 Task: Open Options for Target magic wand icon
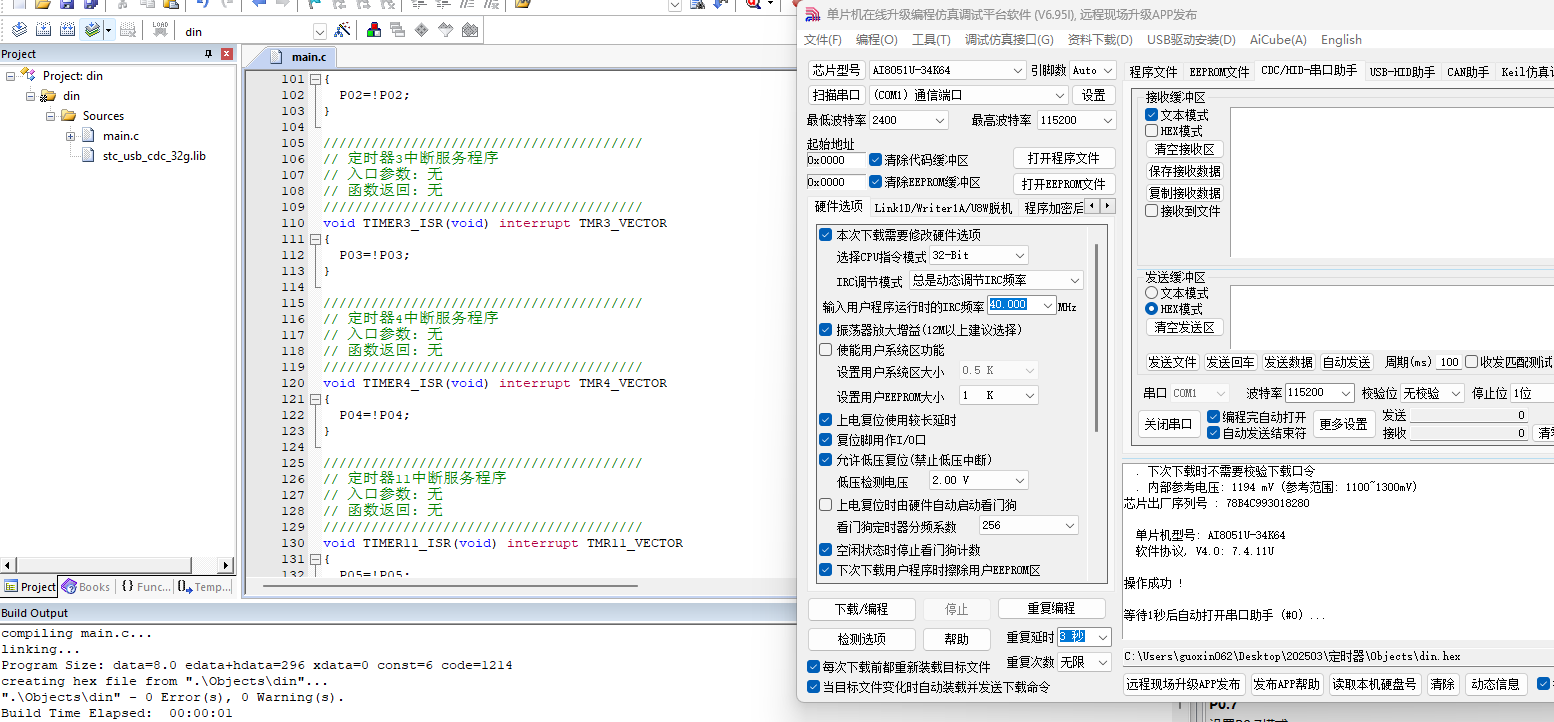(x=342, y=31)
